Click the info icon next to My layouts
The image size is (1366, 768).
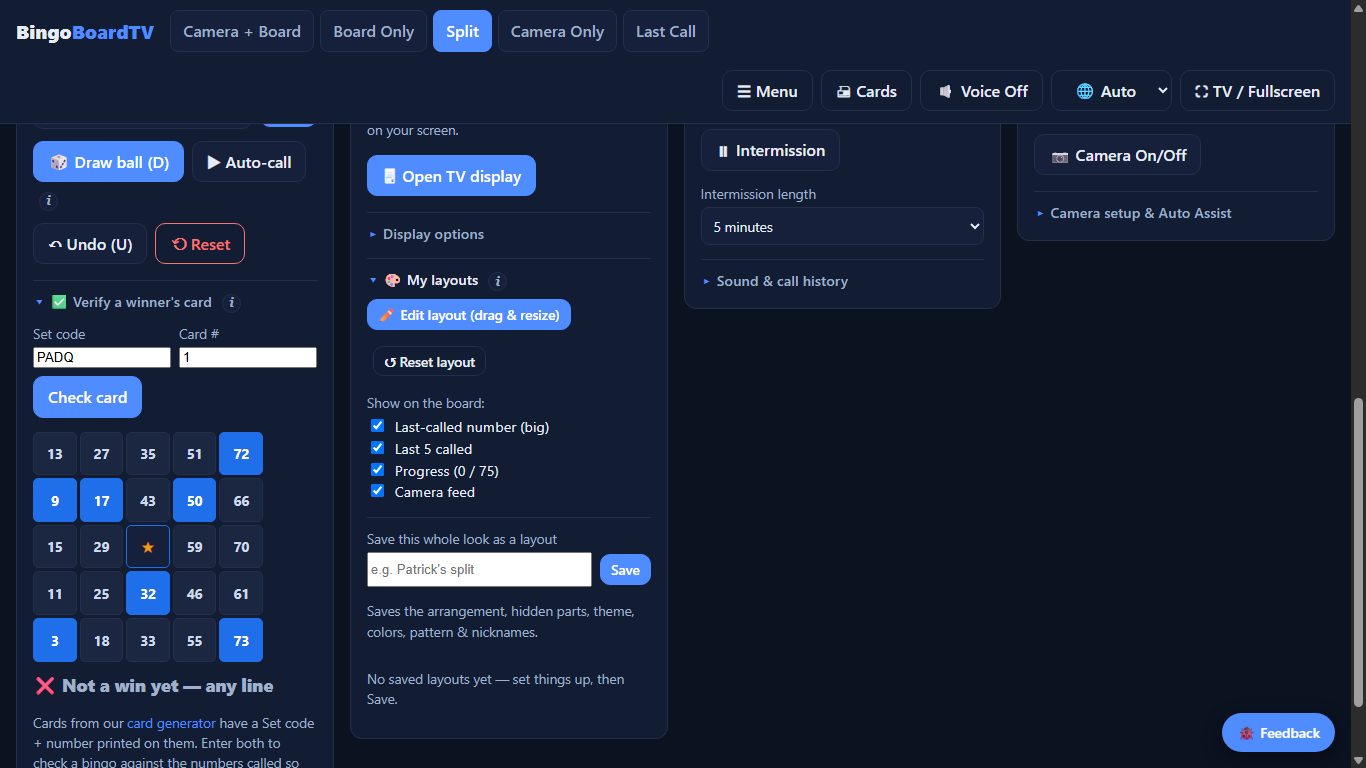[497, 281]
